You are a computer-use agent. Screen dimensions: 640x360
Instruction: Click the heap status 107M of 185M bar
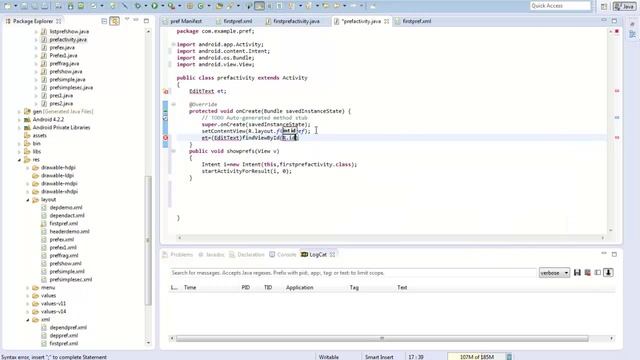pyautogui.click(x=476, y=357)
